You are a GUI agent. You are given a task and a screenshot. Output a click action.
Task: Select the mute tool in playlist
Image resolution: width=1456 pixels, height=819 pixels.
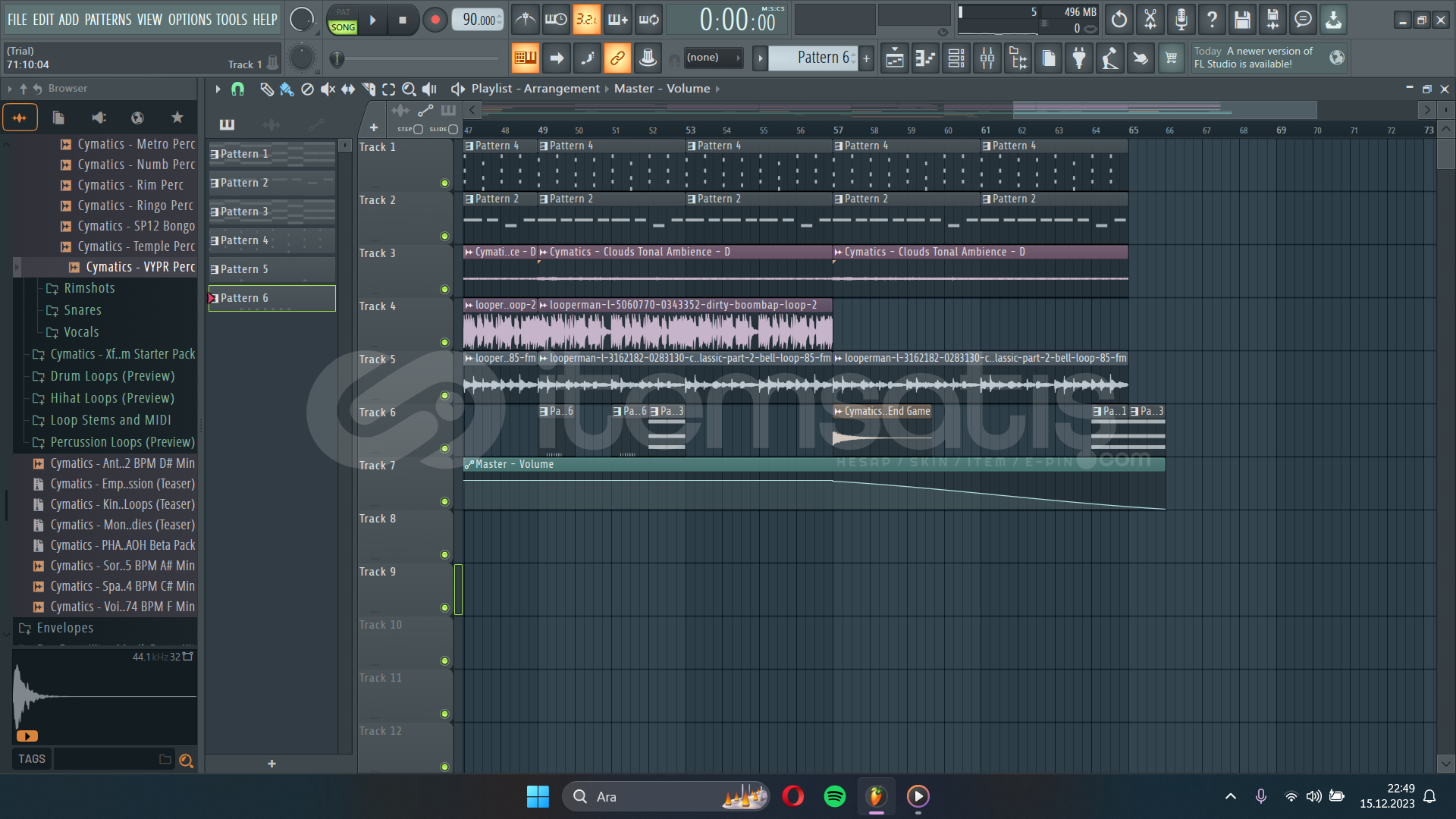[x=328, y=89]
